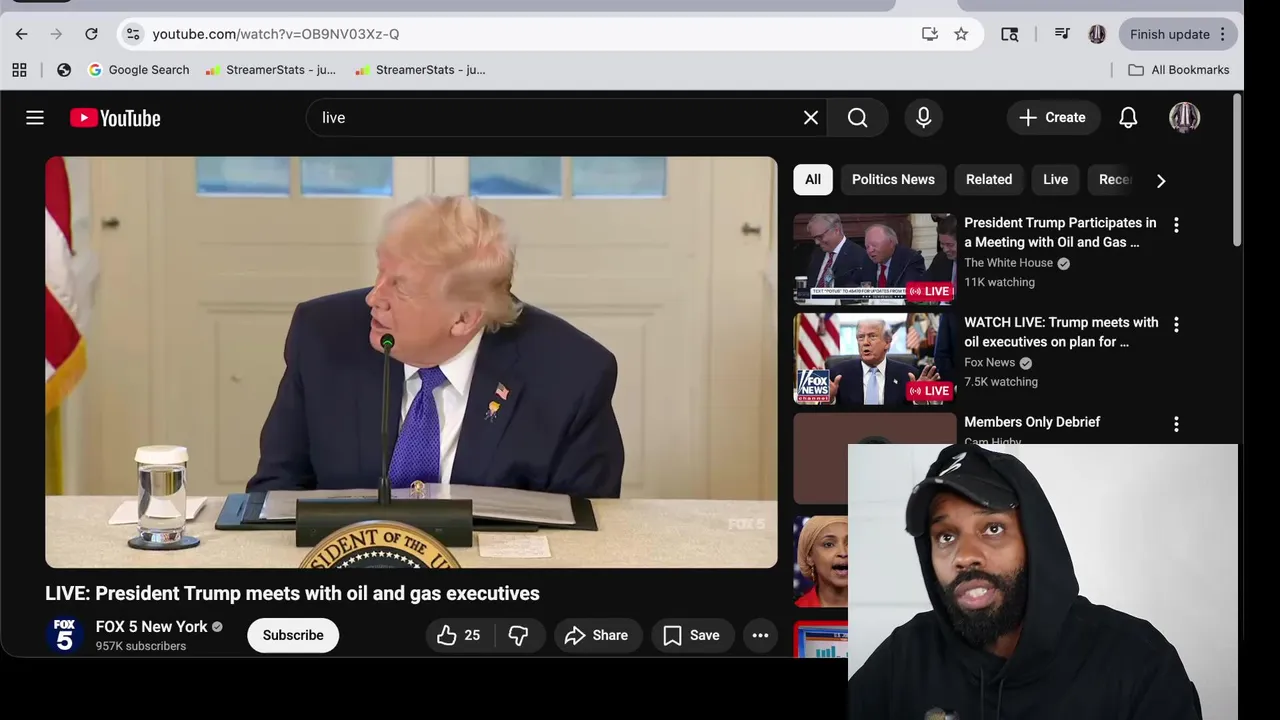Open The White House channel name
Image resolution: width=1280 pixels, height=720 pixels.
click(x=1008, y=263)
